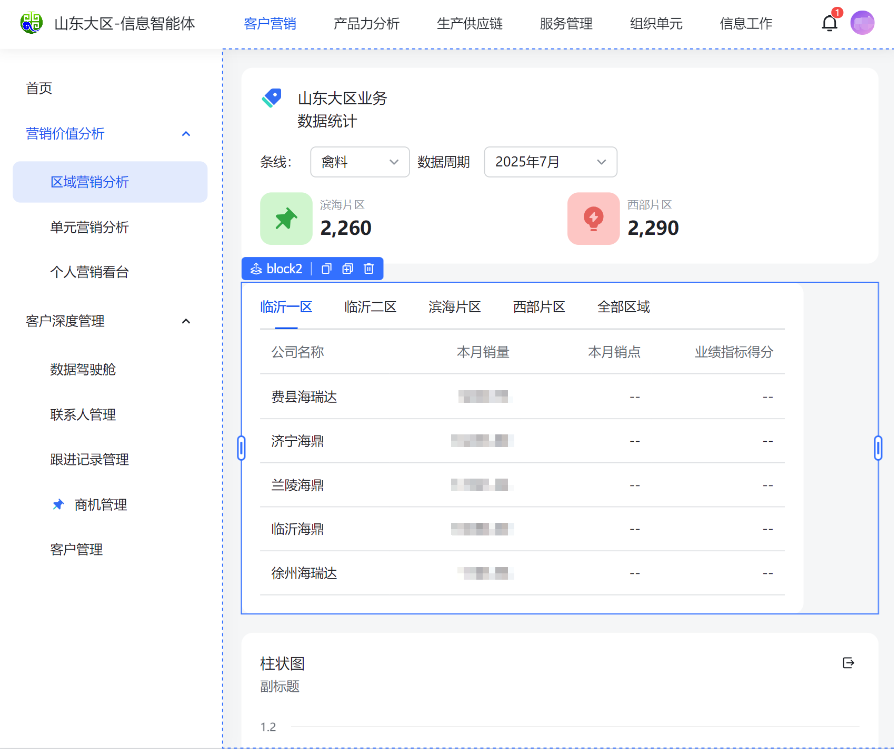This screenshot has width=894, height=749.
Task: Open the 条线 dropdown showing 禽料
Action: pyautogui.click(x=359, y=162)
